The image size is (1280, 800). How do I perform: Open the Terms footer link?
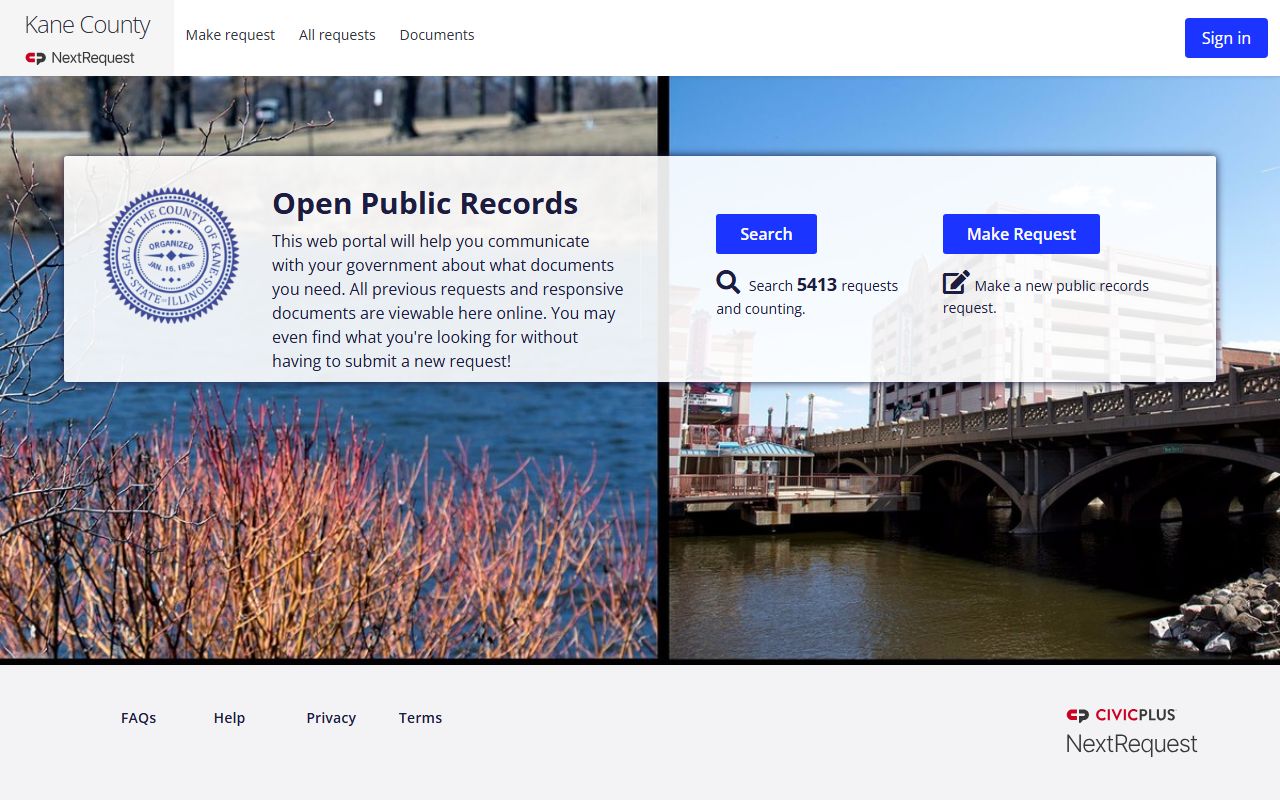pyautogui.click(x=420, y=718)
